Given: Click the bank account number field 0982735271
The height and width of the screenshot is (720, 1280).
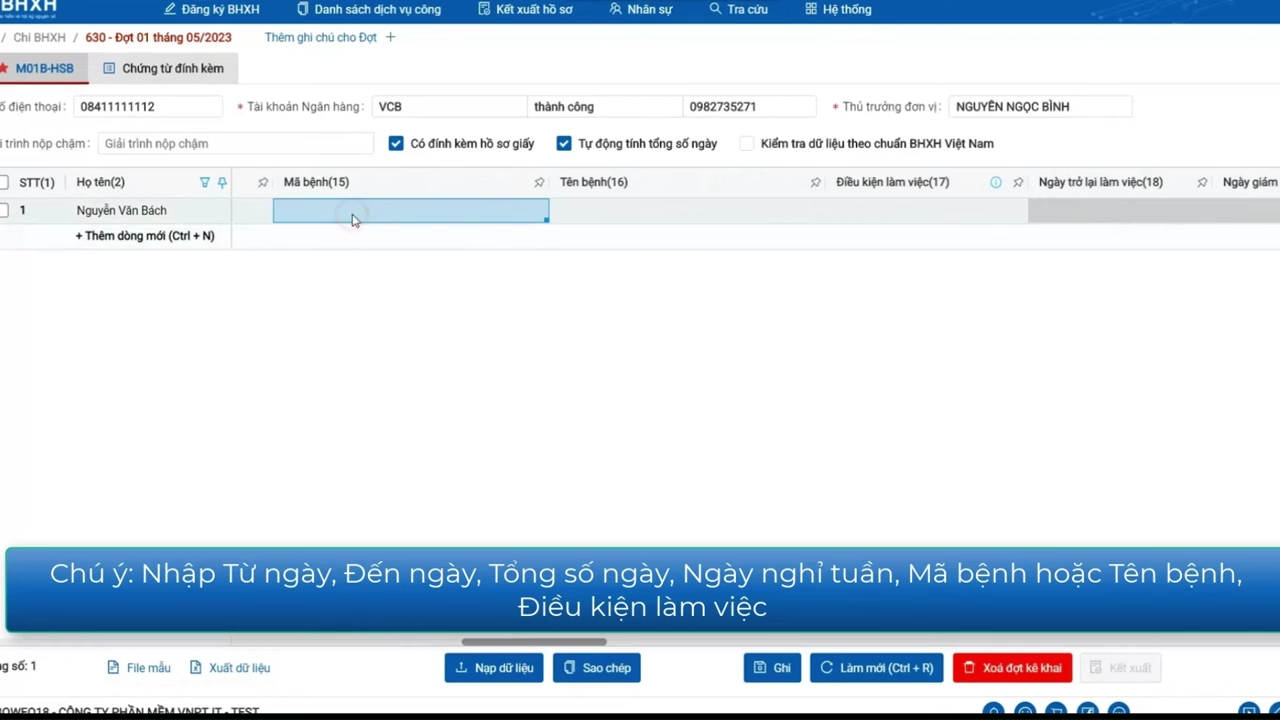Looking at the screenshot, I should click(749, 106).
